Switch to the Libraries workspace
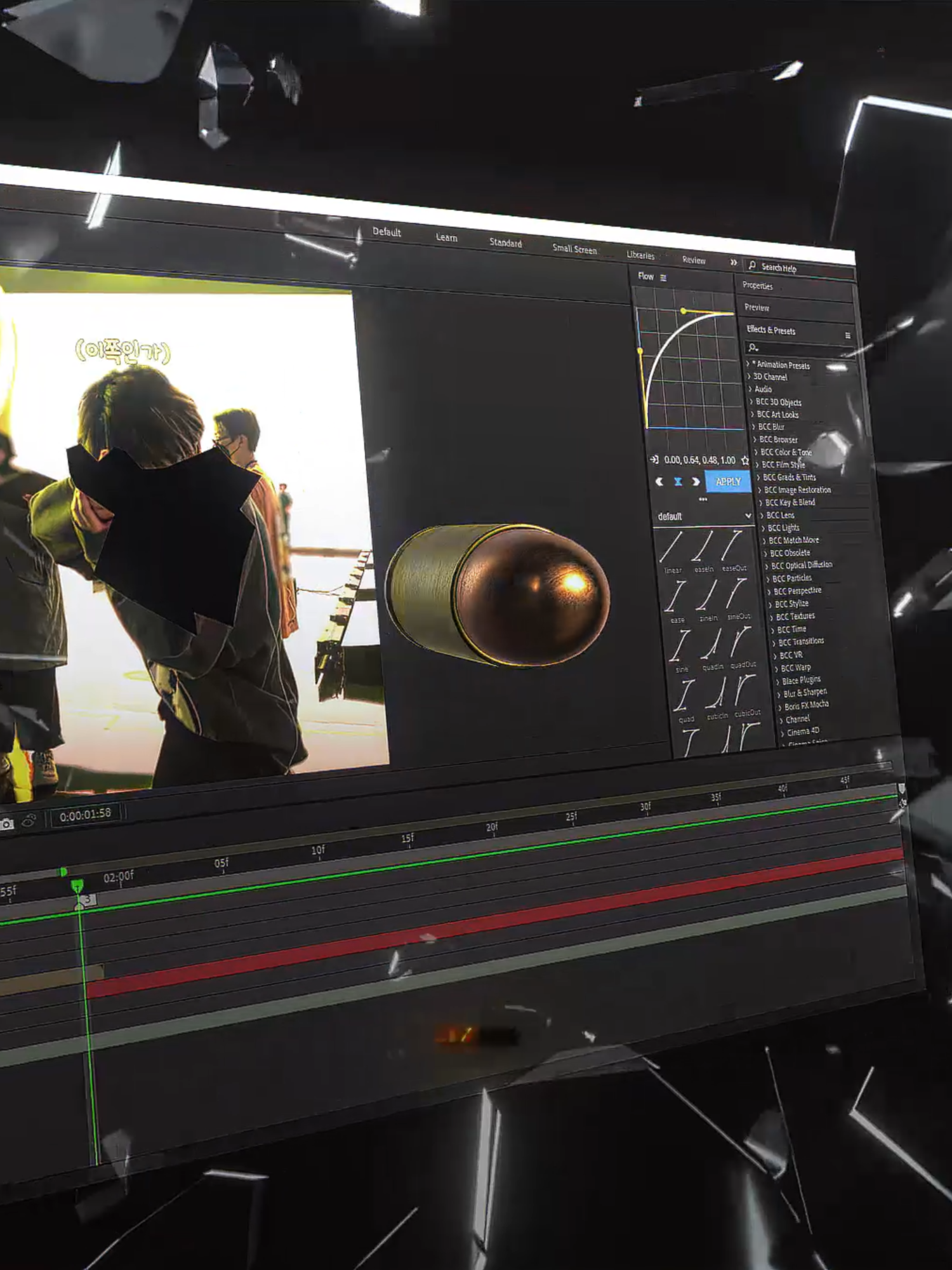The height and width of the screenshot is (1270, 952). pos(640,255)
